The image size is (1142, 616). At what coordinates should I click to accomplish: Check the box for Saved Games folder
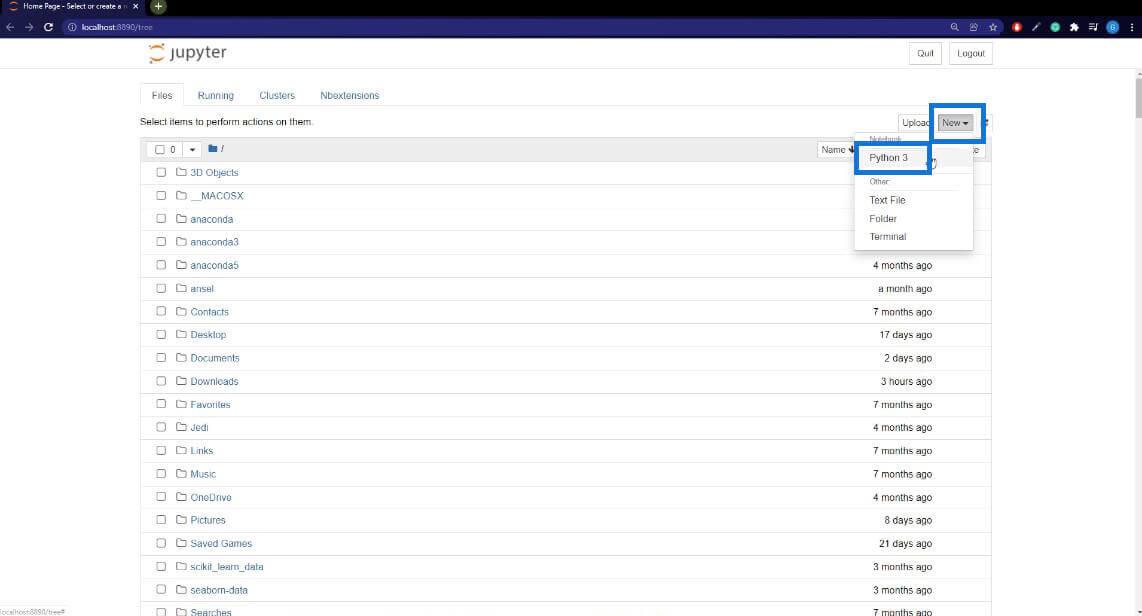point(161,543)
